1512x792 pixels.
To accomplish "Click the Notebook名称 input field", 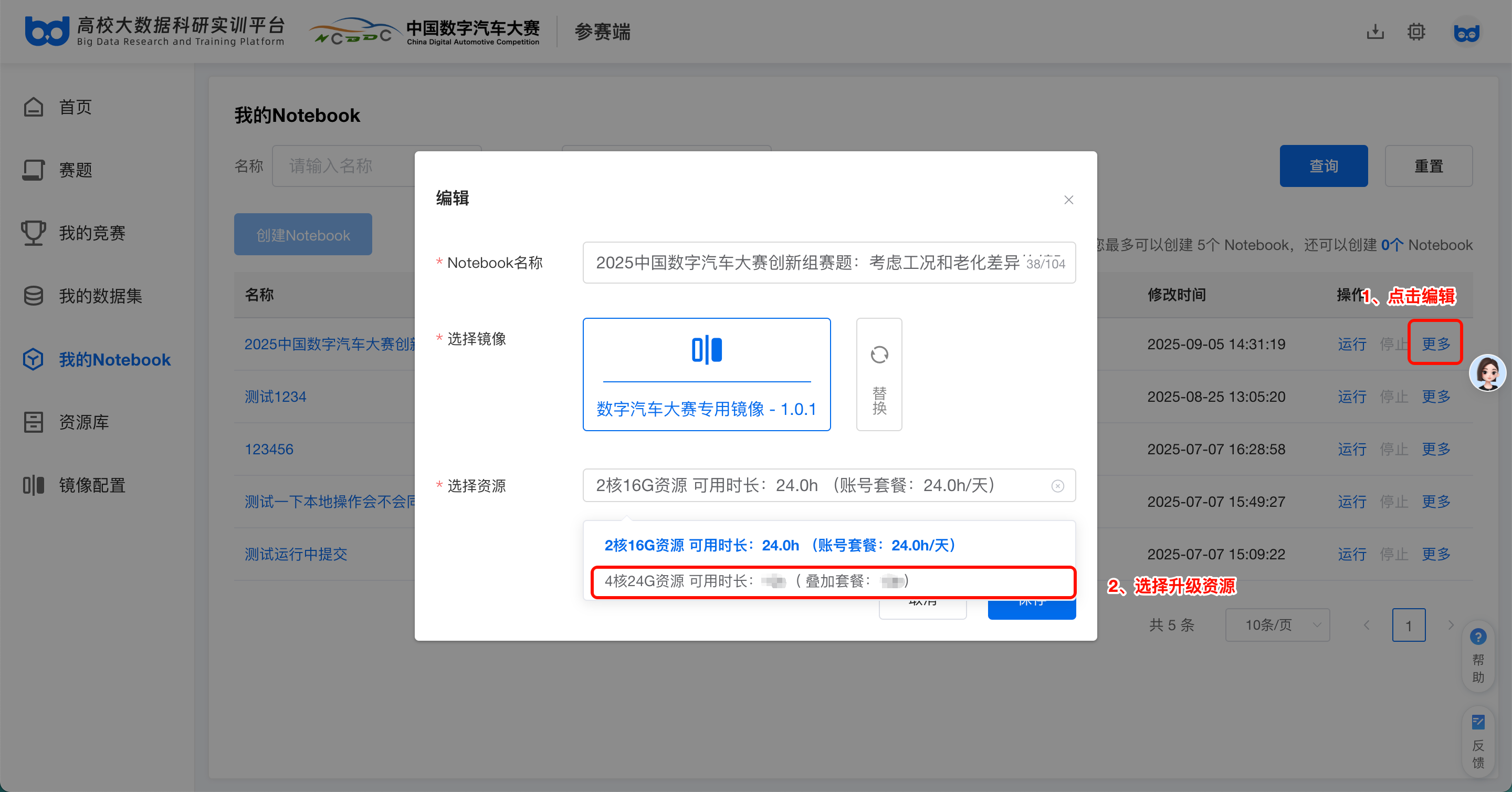I will point(829,263).
